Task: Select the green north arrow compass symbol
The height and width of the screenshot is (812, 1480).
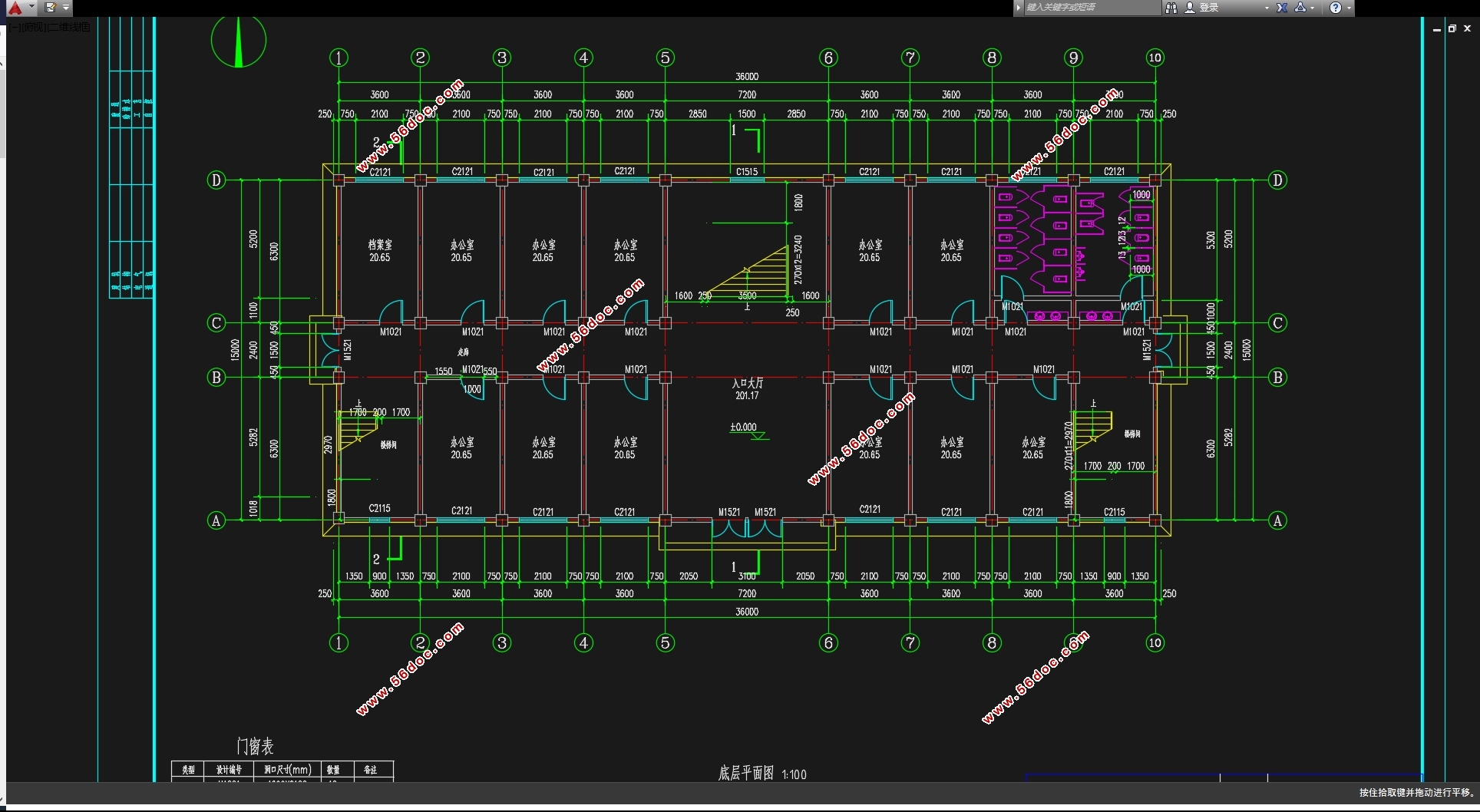Action: (238, 41)
